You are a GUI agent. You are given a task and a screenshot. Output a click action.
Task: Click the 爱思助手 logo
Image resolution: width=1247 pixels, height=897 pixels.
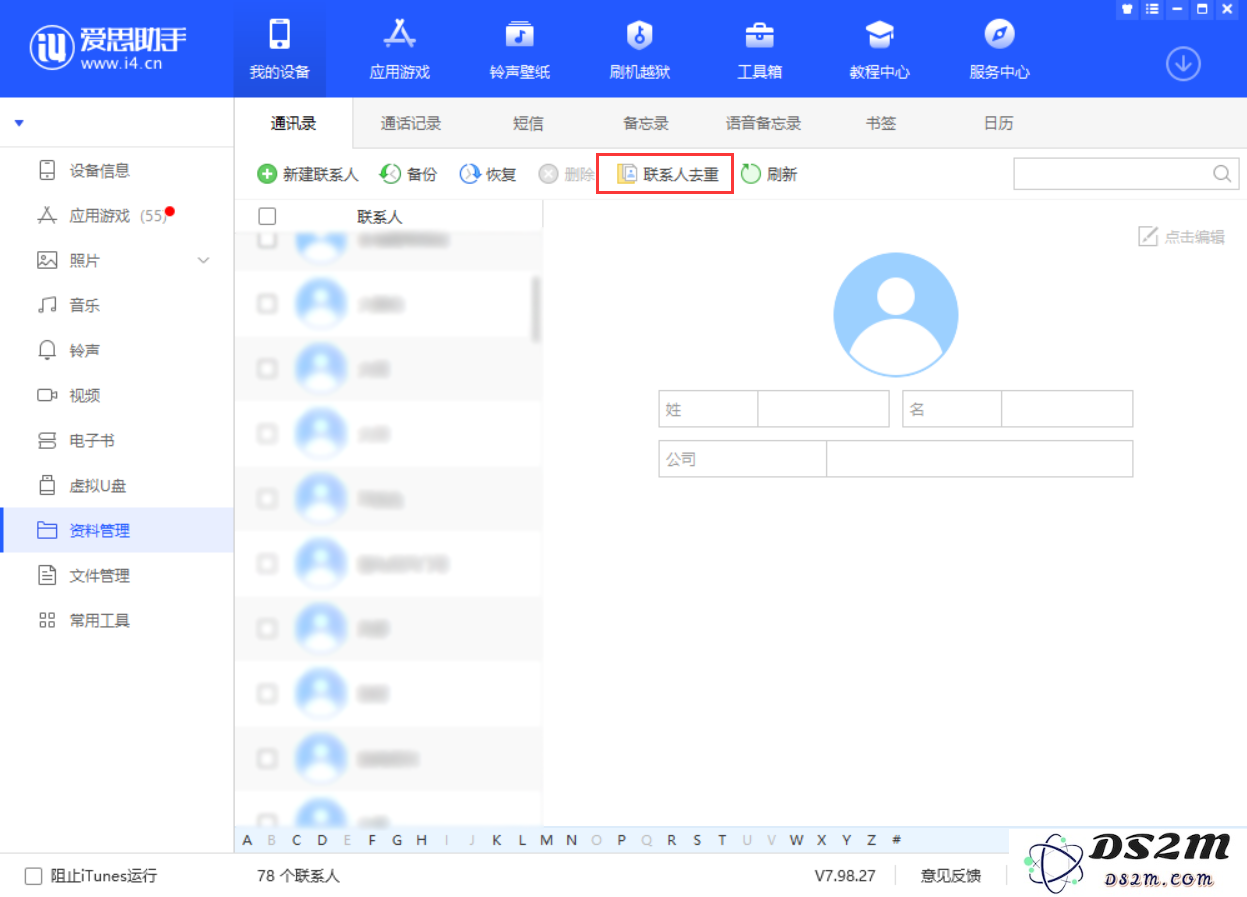(x=108, y=47)
